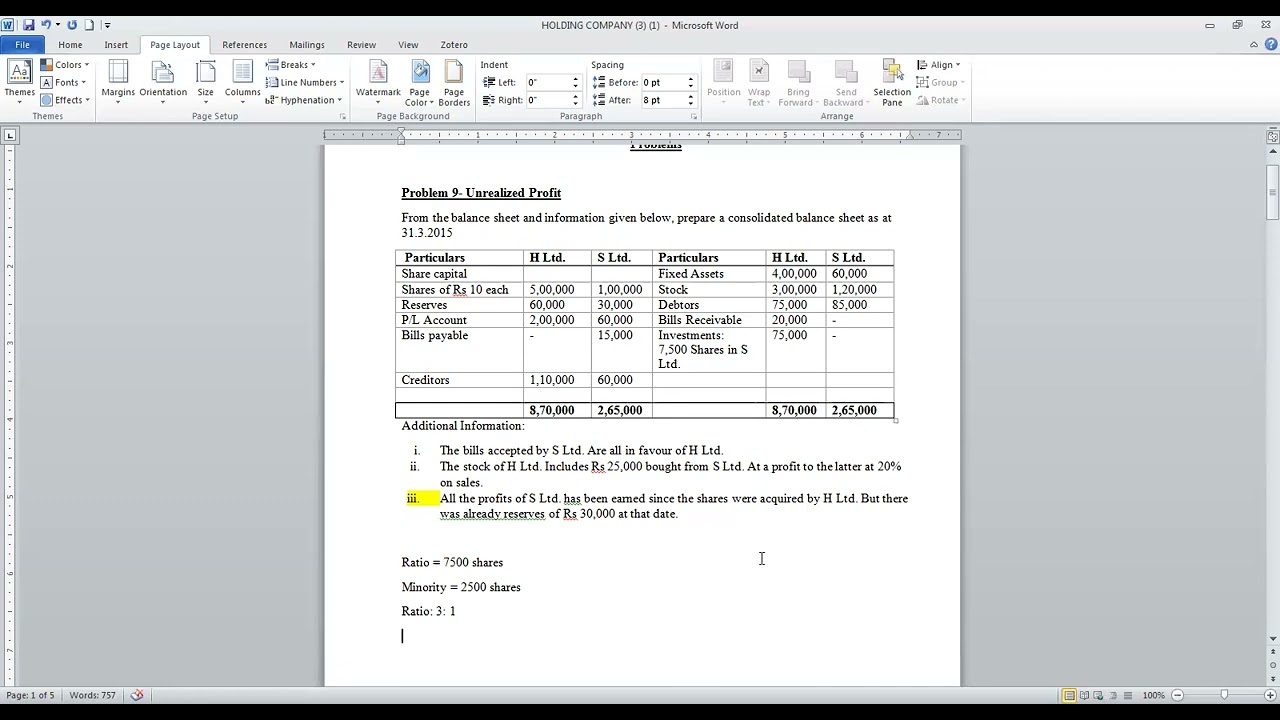This screenshot has width=1280, height=720.
Task: Click the Redo icon in quick access toolbar
Action: click(x=72, y=25)
